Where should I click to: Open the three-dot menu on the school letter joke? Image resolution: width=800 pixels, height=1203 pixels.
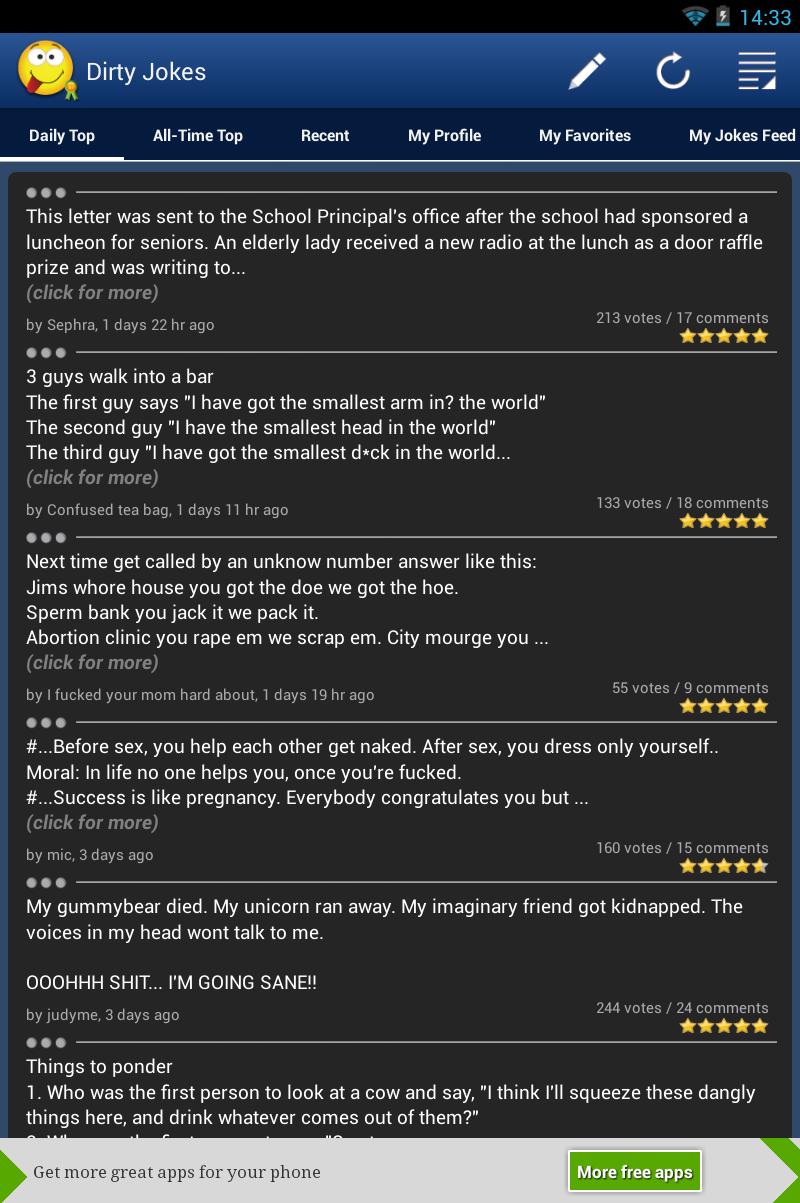pos(46,192)
